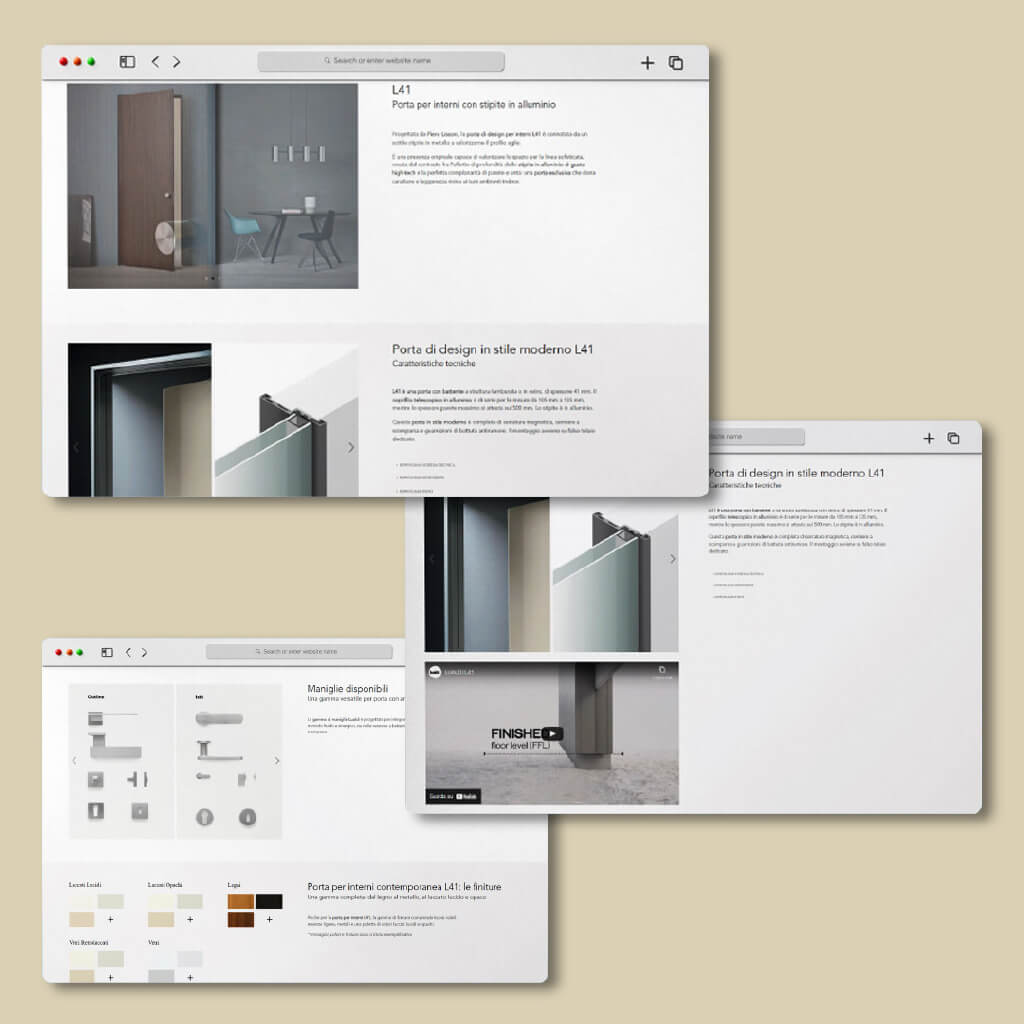
Task: Open a new tab in the top browser window
Action: pyautogui.click(x=647, y=63)
